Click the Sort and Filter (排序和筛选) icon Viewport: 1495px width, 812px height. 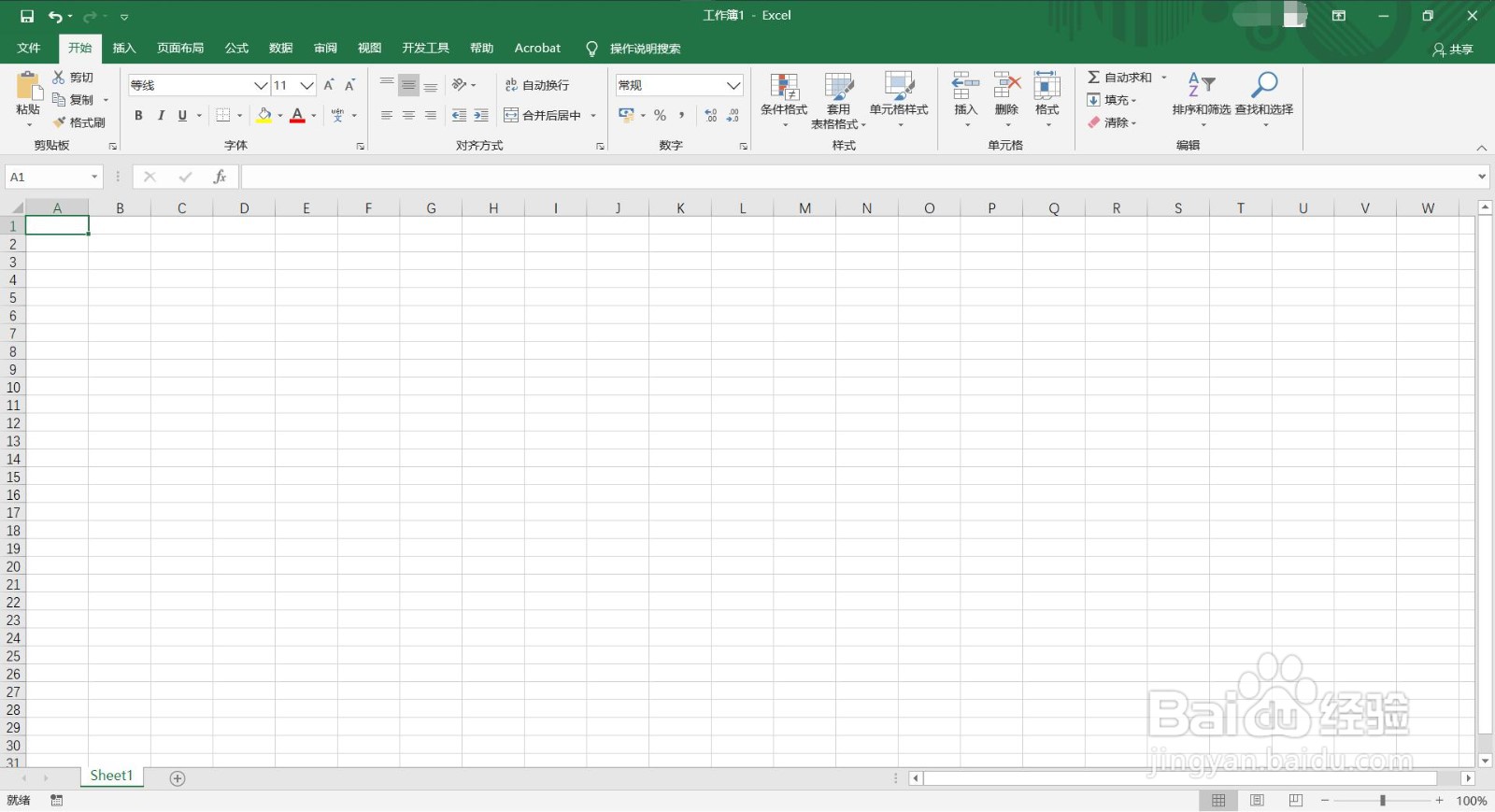[x=1201, y=84]
